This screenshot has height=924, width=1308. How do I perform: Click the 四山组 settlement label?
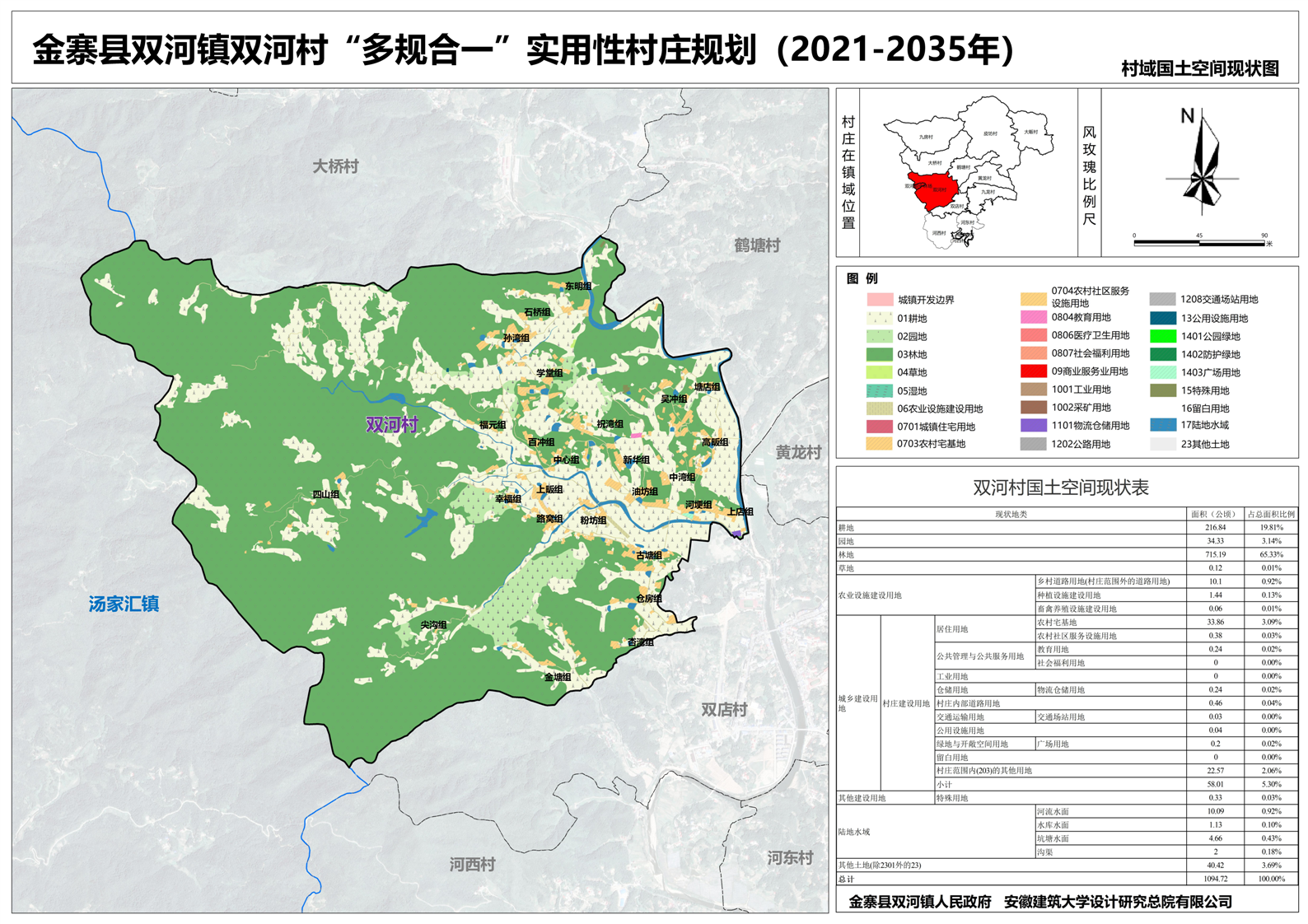pyautogui.click(x=325, y=494)
